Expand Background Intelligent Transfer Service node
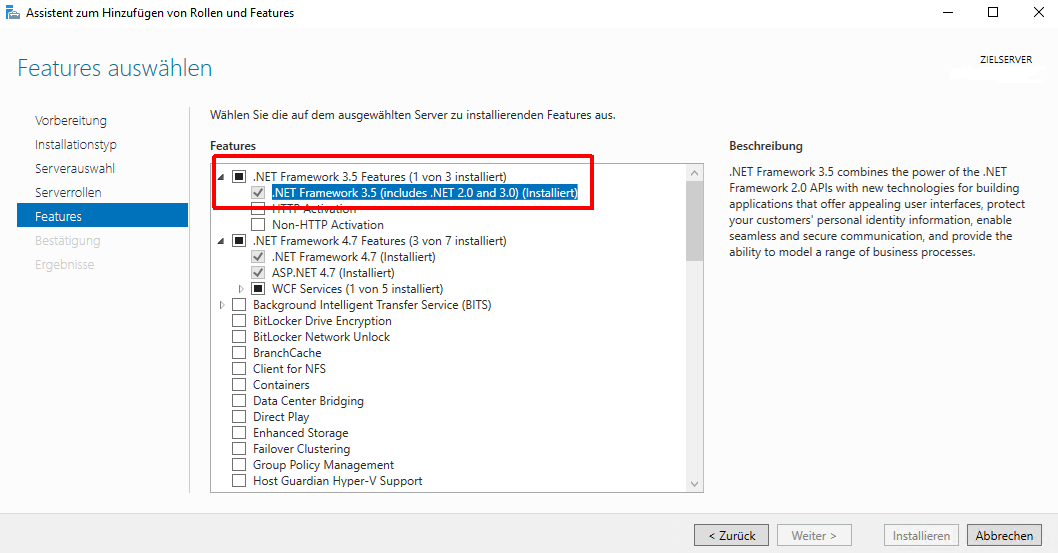This screenshot has width=1058, height=553. [221, 305]
